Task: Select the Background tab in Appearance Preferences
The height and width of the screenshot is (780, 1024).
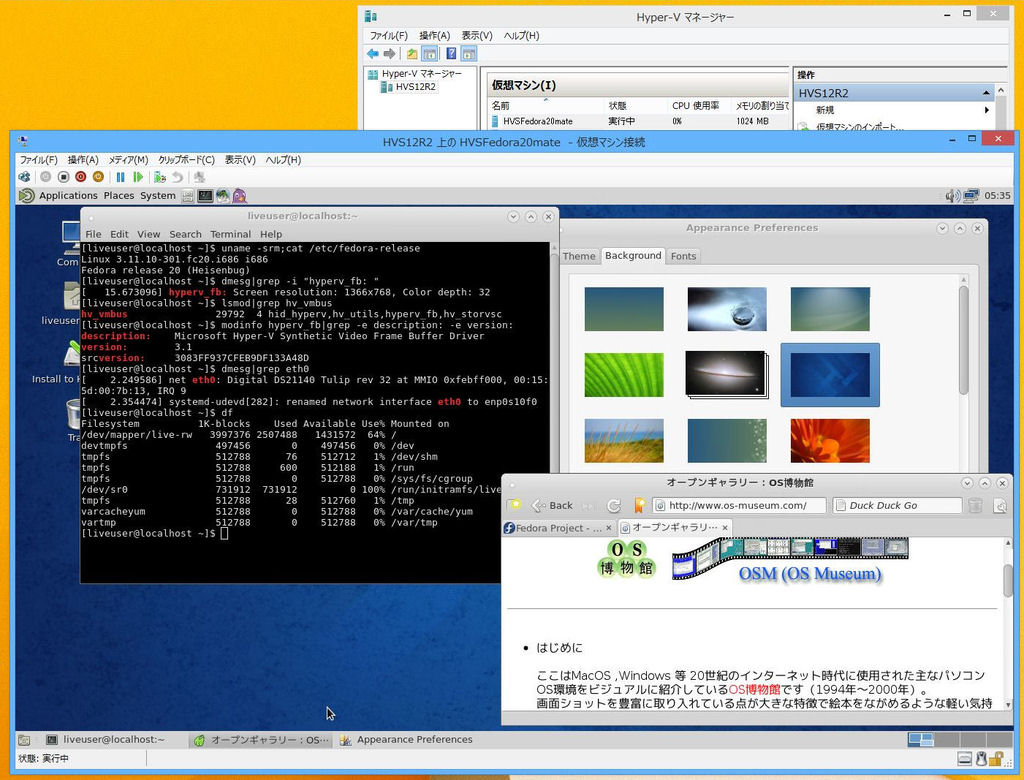Action: tap(633, 255)
